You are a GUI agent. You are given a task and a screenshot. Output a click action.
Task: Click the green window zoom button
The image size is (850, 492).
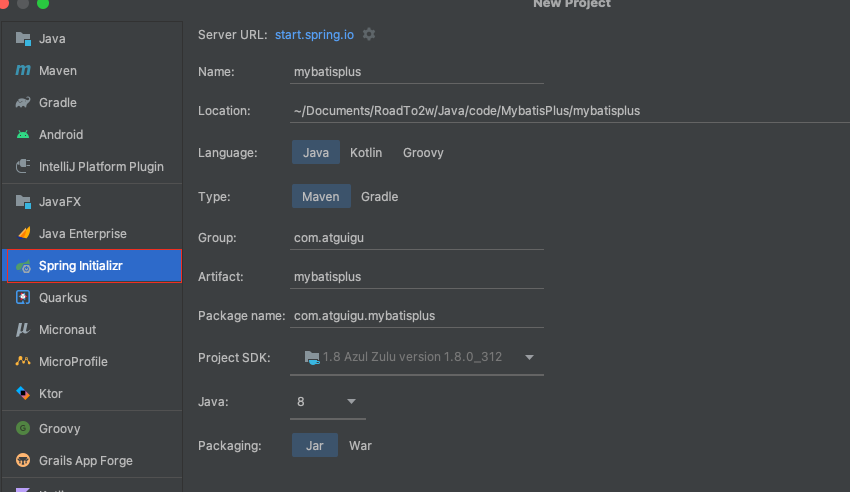(43, 3)
